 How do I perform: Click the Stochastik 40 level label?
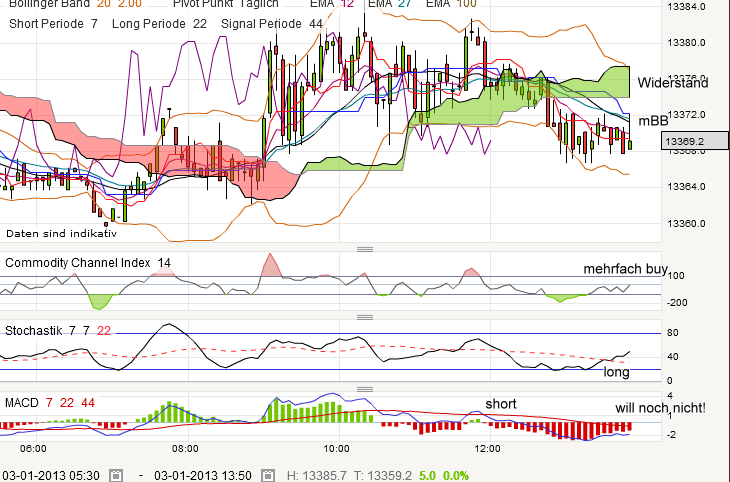click(x=672, y=357)
